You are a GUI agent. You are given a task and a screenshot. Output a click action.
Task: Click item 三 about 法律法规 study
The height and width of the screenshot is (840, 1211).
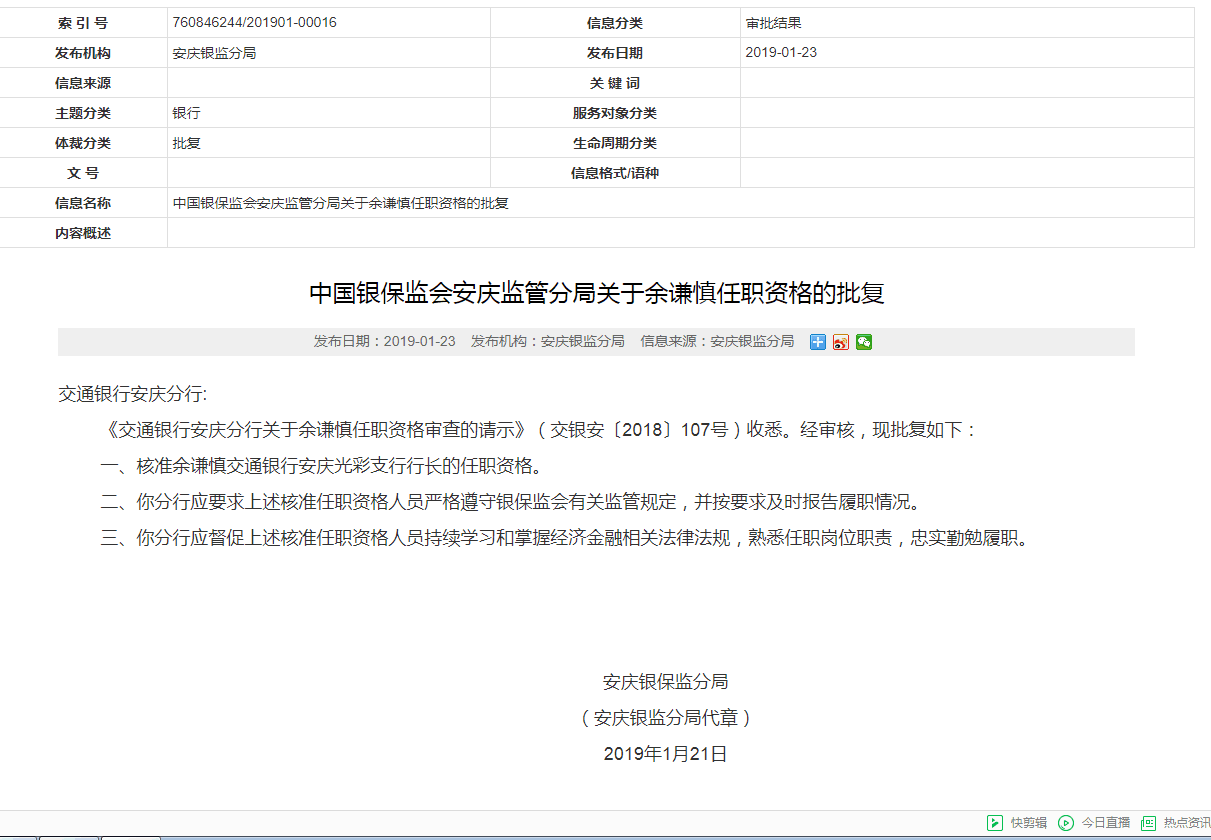pyautogui.click(x=564, y=538)
